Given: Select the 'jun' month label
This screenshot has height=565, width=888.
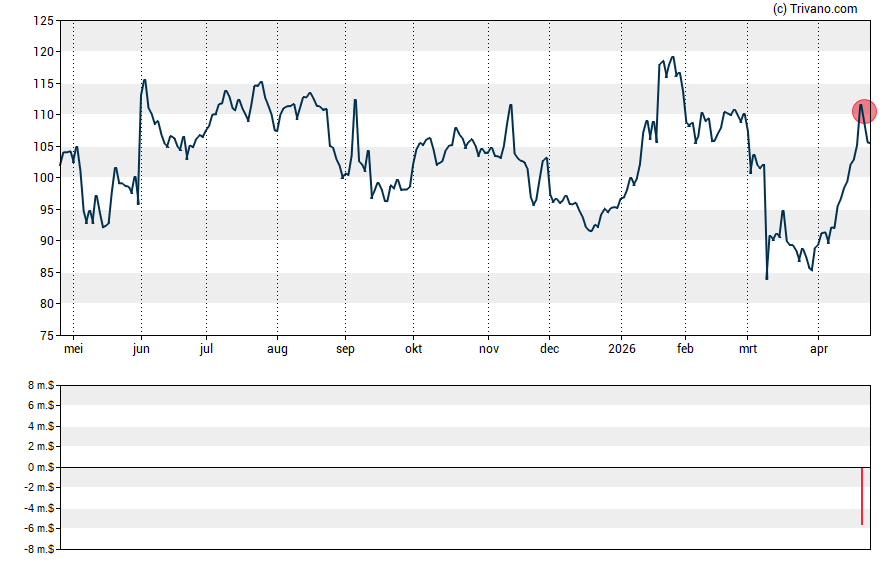Looking at the screenshot, I should [141, 350].
